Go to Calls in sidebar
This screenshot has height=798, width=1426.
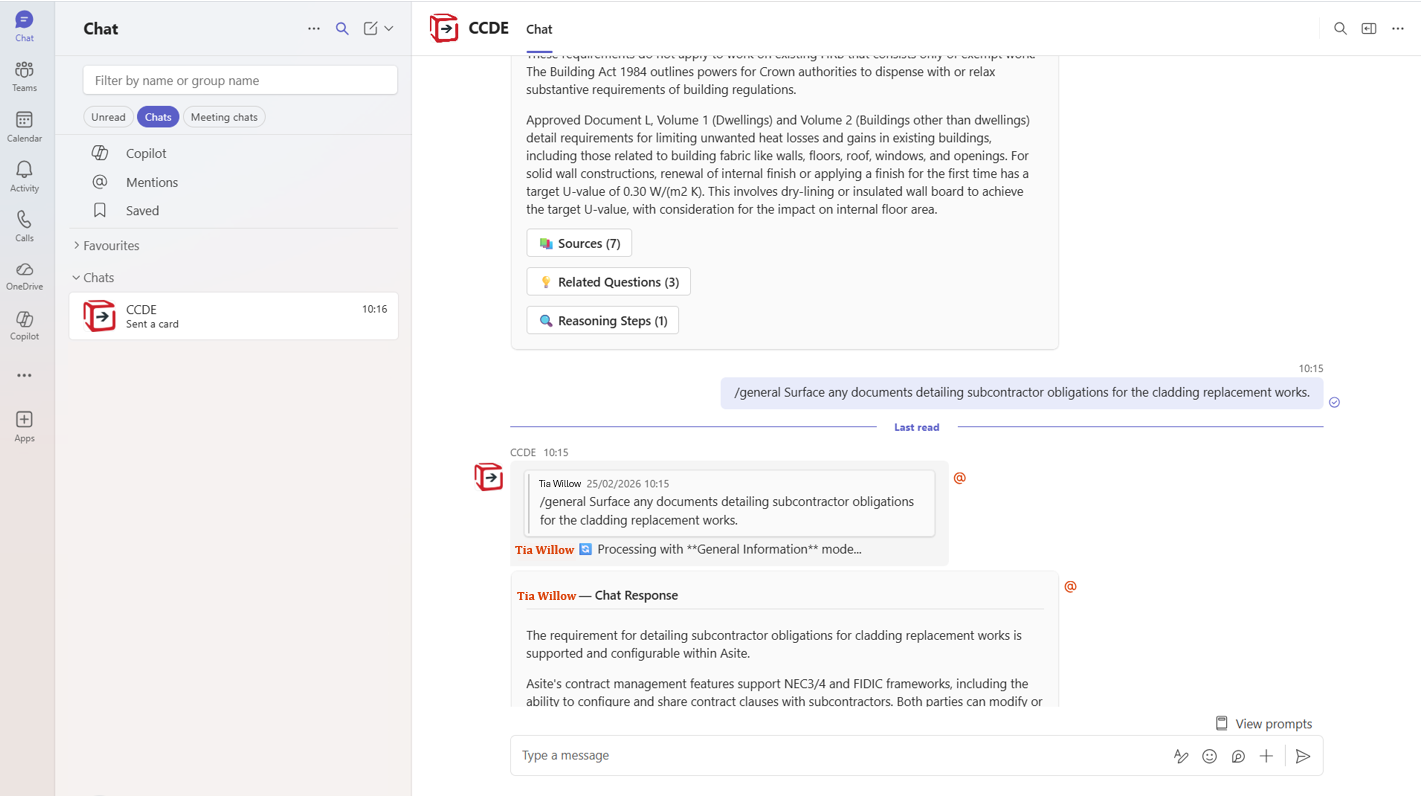24,226
